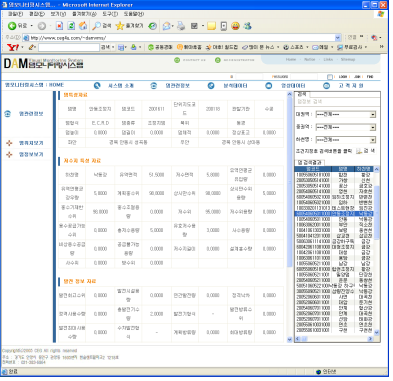Open the Back button history dropdown arrow
The width and height of the screenshot is (393, 381).
click(32, 26)
